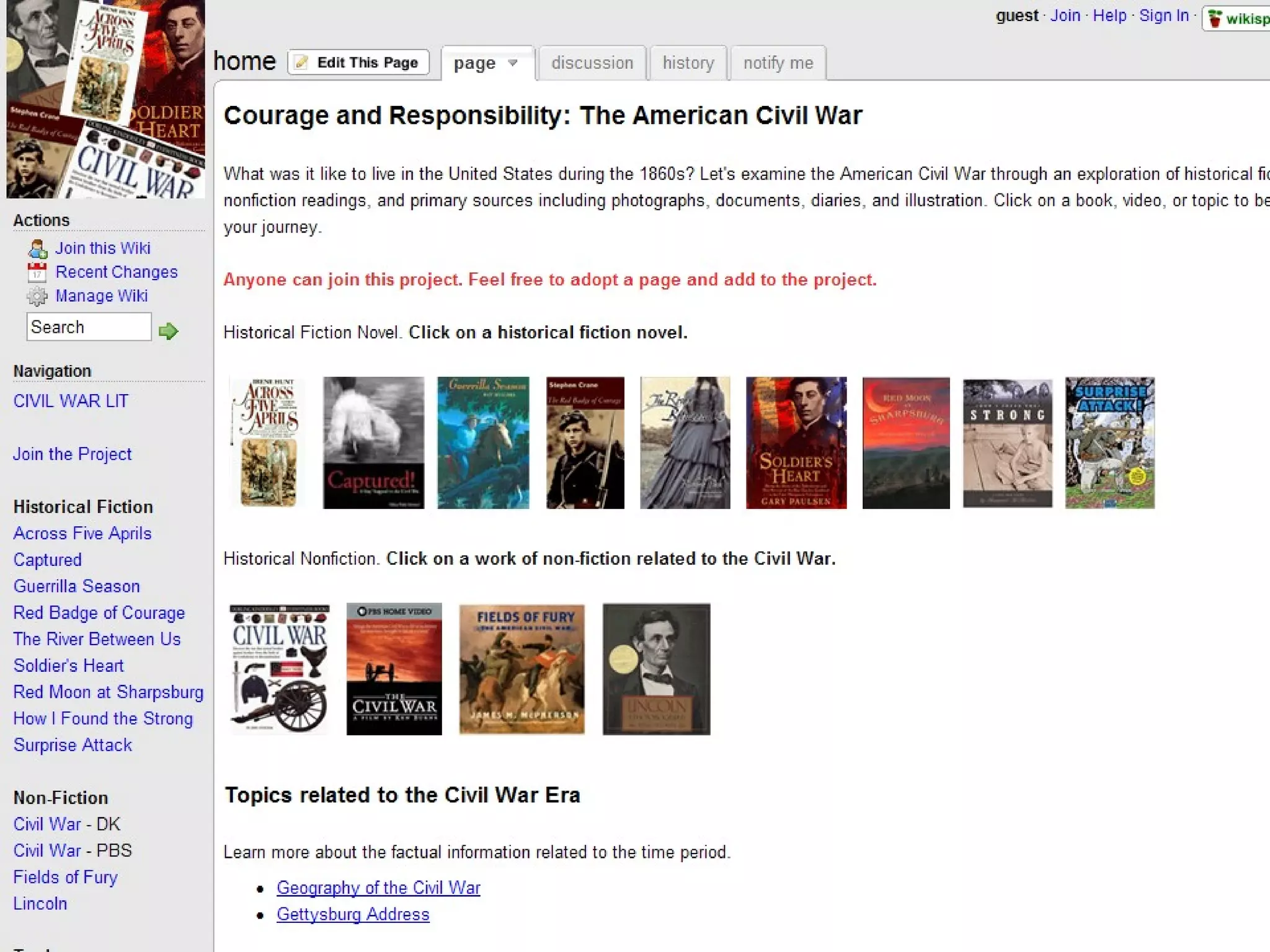Open the Soldier's Heart book cover

[x=796, y=443]
